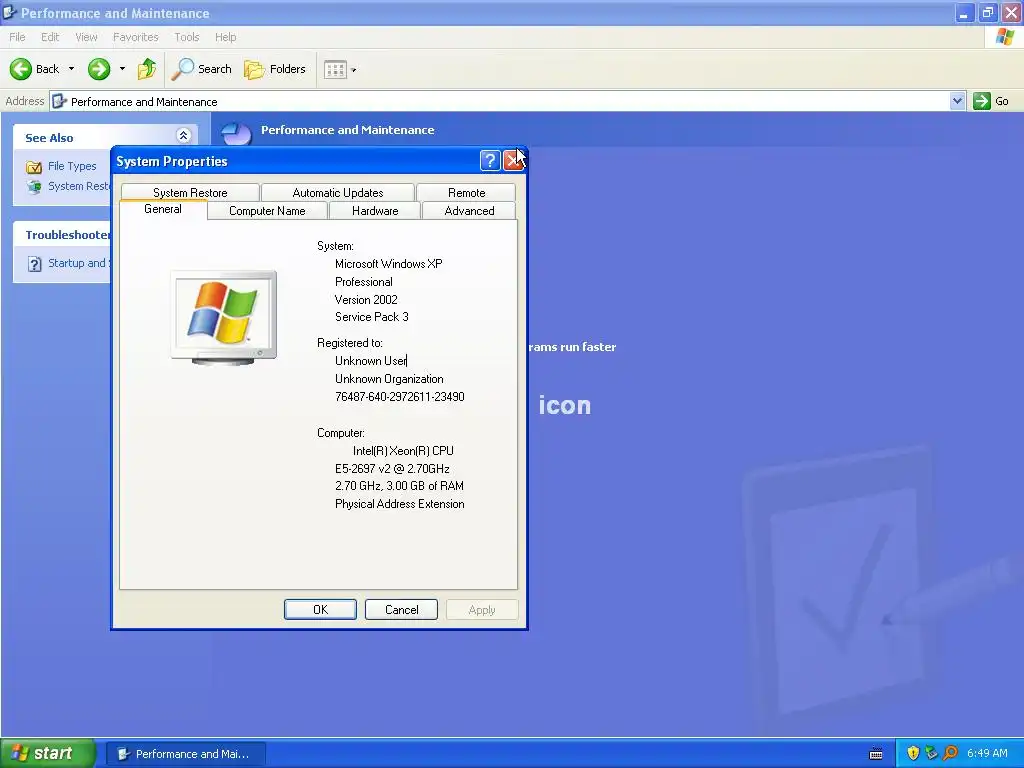
Task: Open the Tools menu
Action: [x=187, y=37]
